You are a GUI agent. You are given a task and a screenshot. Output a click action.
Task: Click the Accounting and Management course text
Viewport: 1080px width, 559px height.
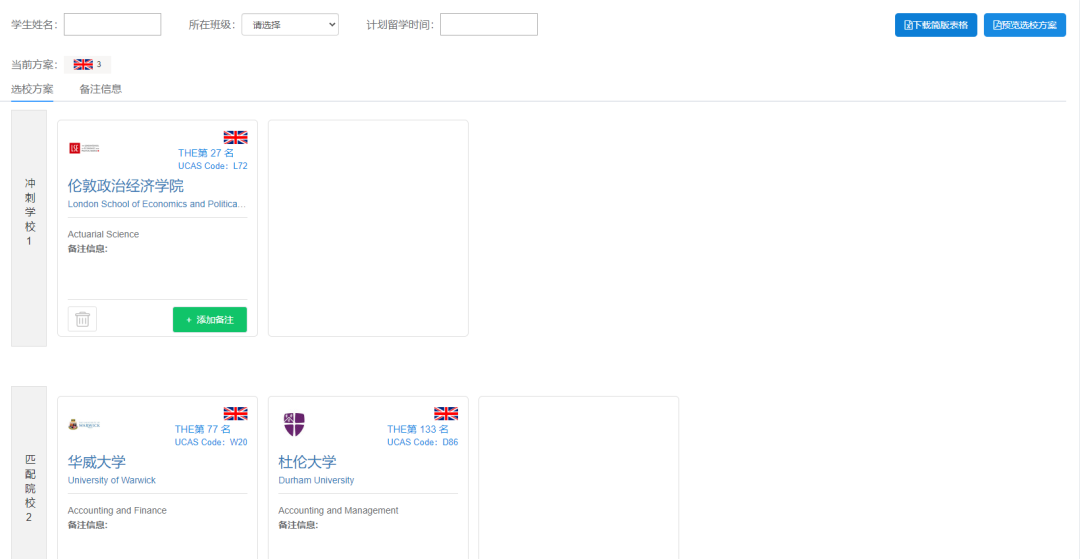pos(338,510)
